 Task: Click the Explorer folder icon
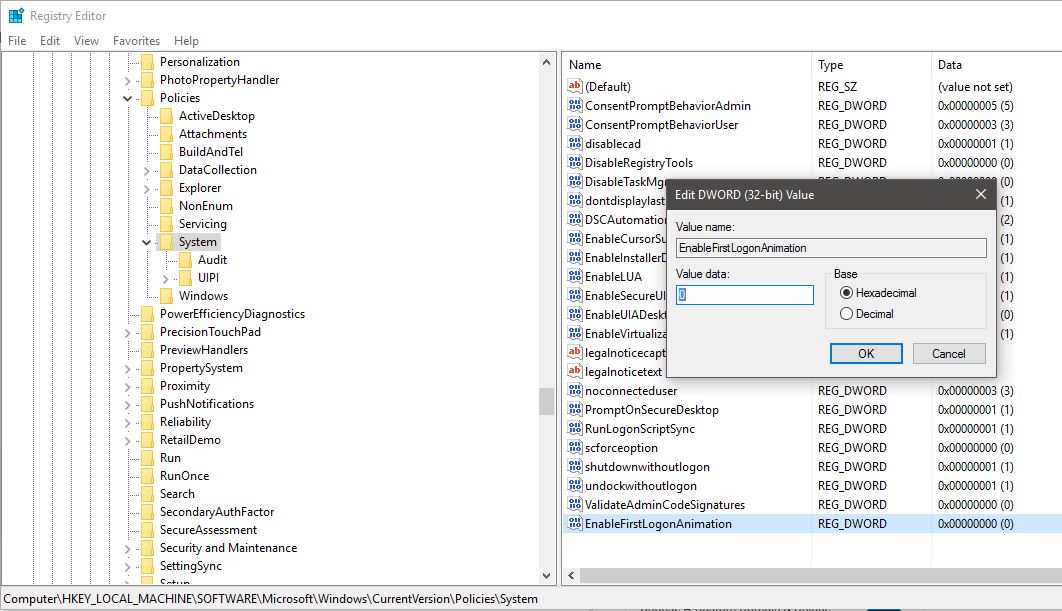[166, 188]
